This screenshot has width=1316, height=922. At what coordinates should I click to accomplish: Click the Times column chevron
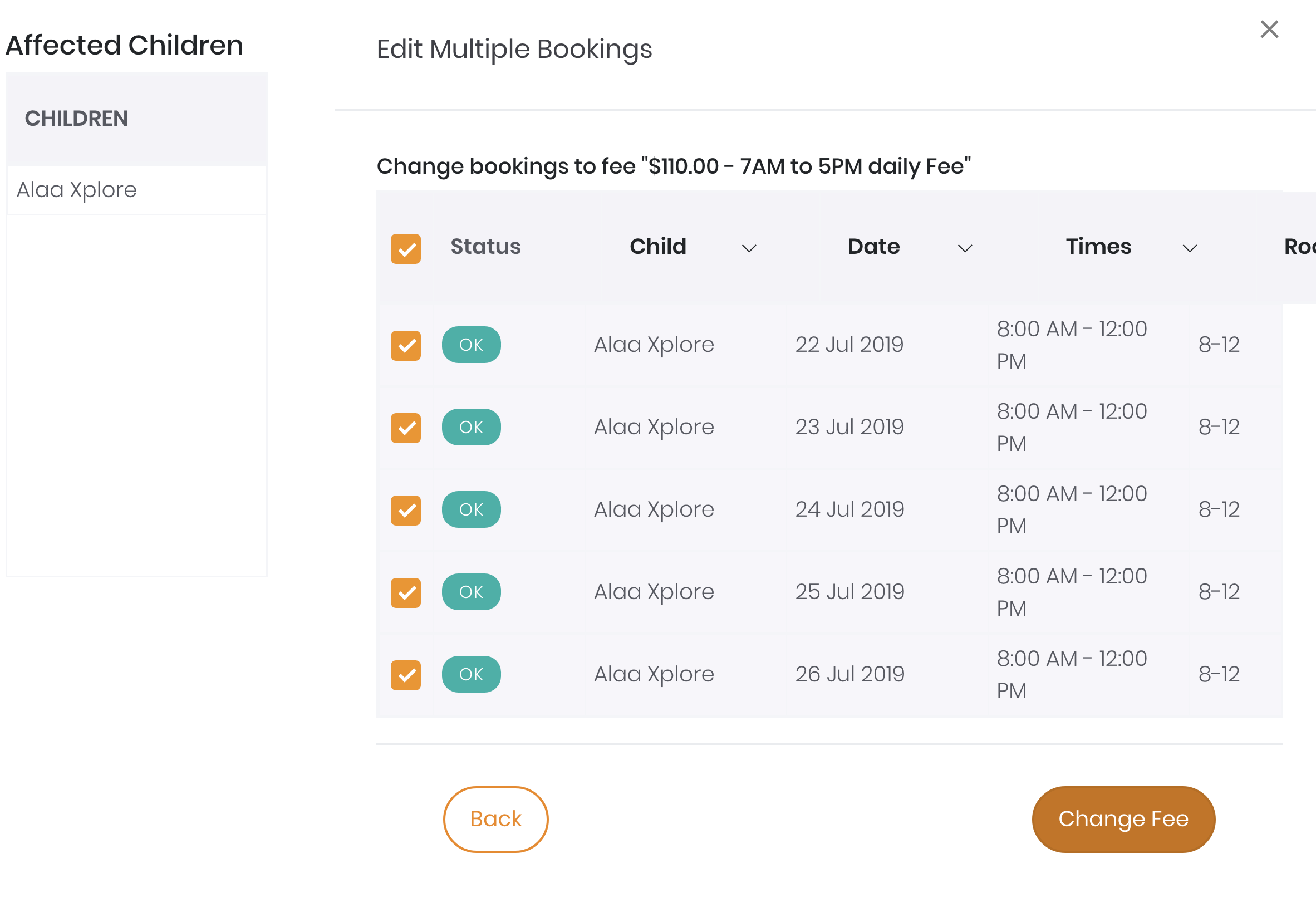[x=1190, y=248]
